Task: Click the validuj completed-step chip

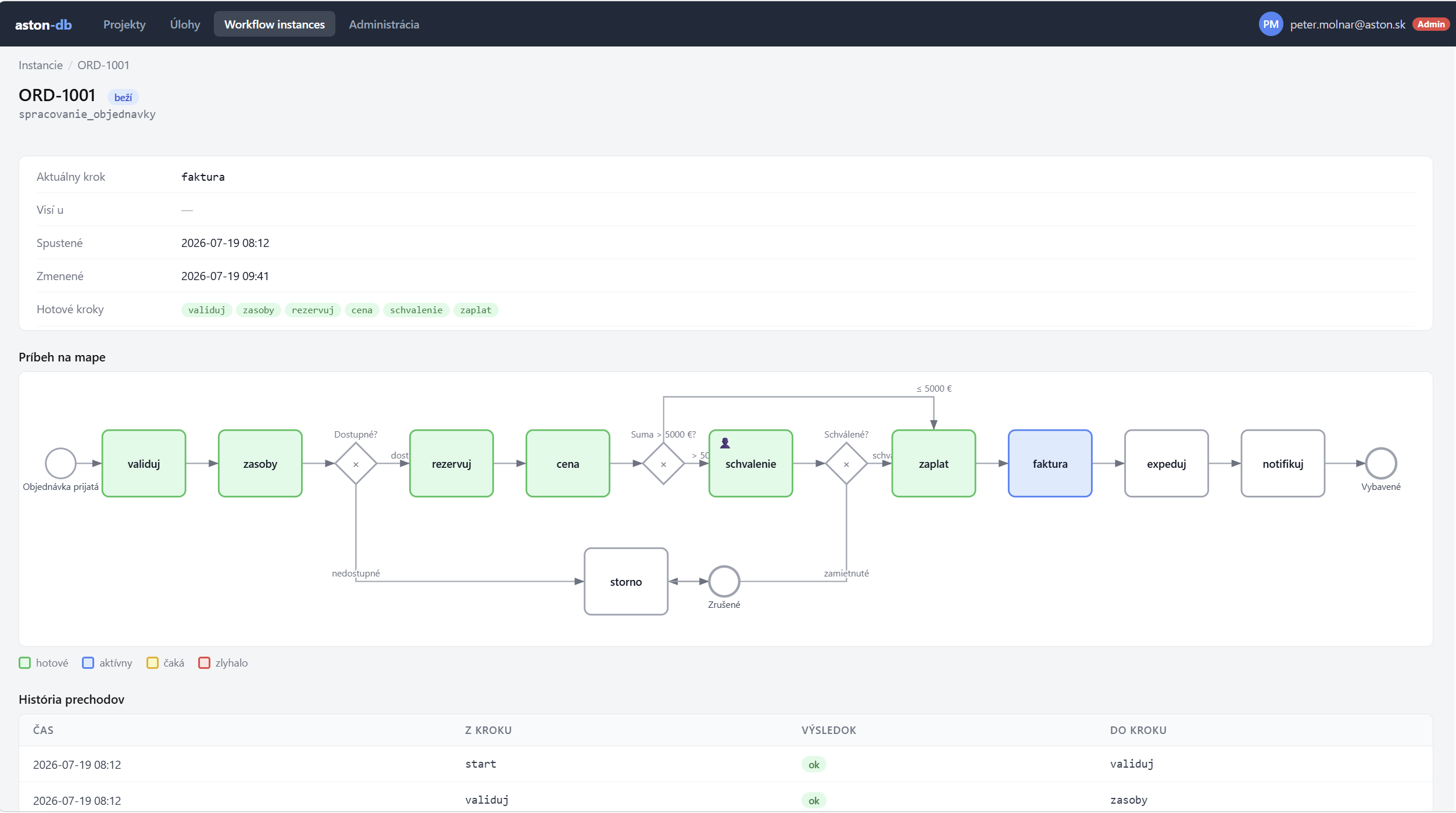Action: pyautogui.click(x=206, y=310)
